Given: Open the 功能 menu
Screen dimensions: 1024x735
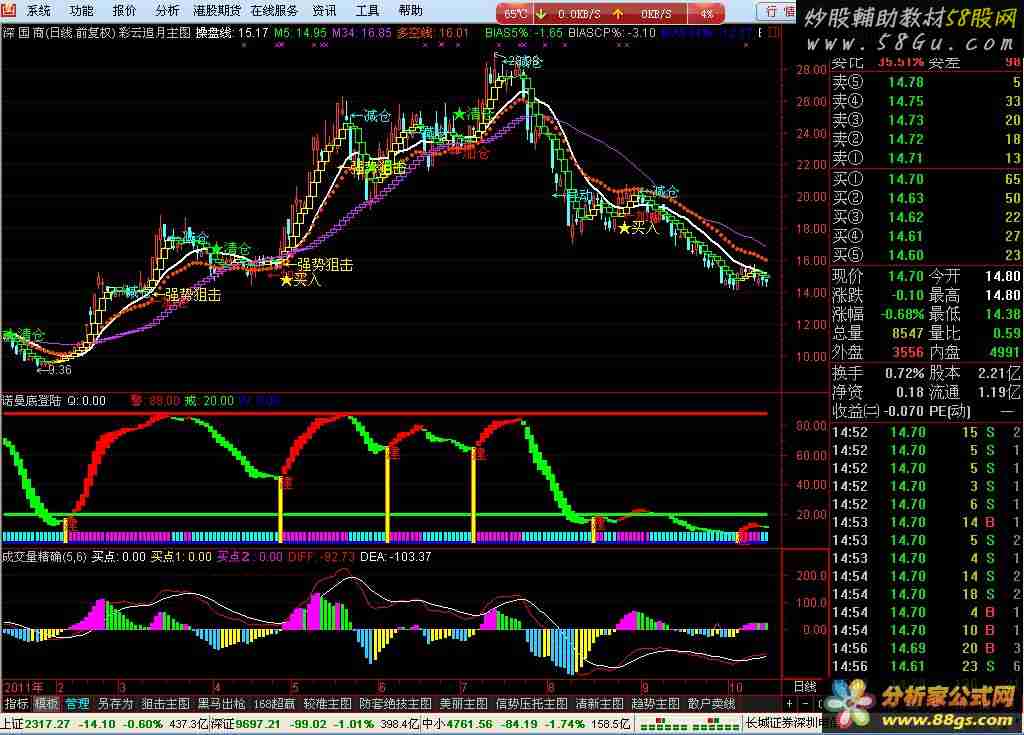Looking at the screenshot, I should (82, 10).
